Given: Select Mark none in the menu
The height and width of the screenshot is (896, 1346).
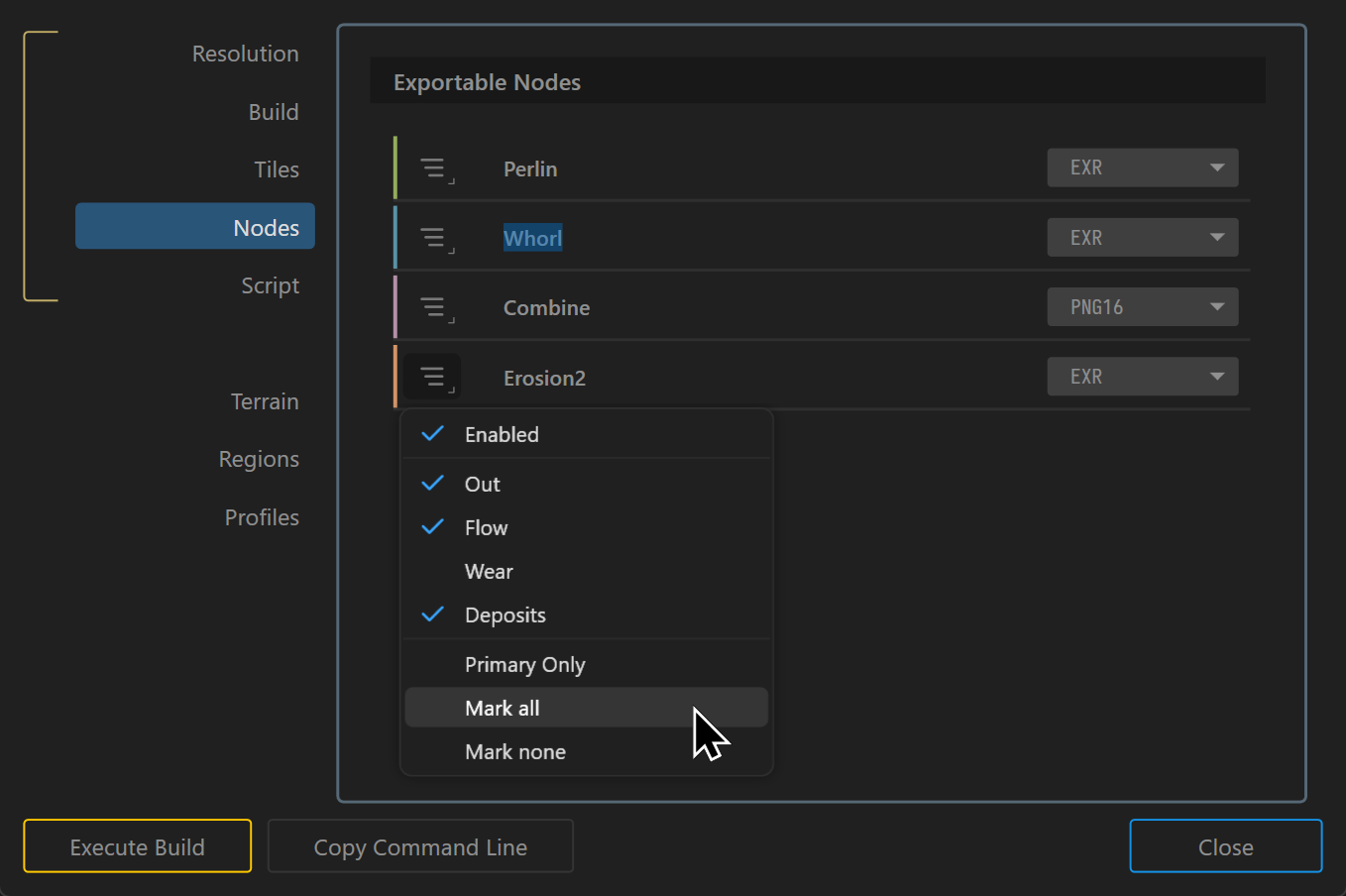Looking at the screenshot, I should [514, 751].
